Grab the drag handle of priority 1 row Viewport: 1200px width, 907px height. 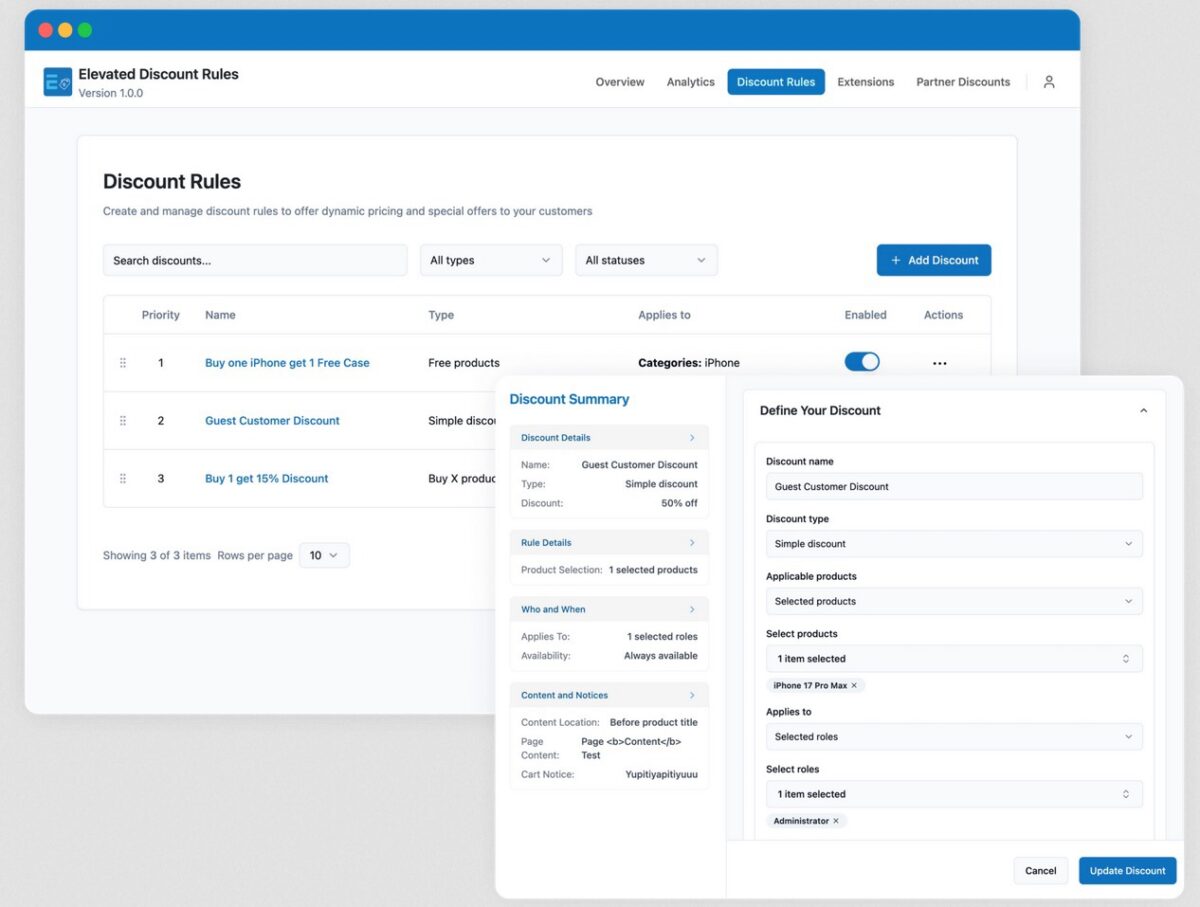pos(123,363)
